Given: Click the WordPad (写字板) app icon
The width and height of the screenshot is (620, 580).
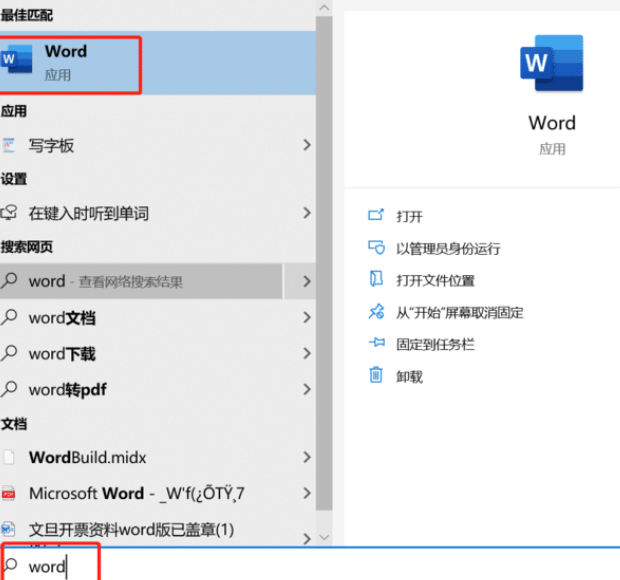Looking at the screenshot, I should 8,145.
